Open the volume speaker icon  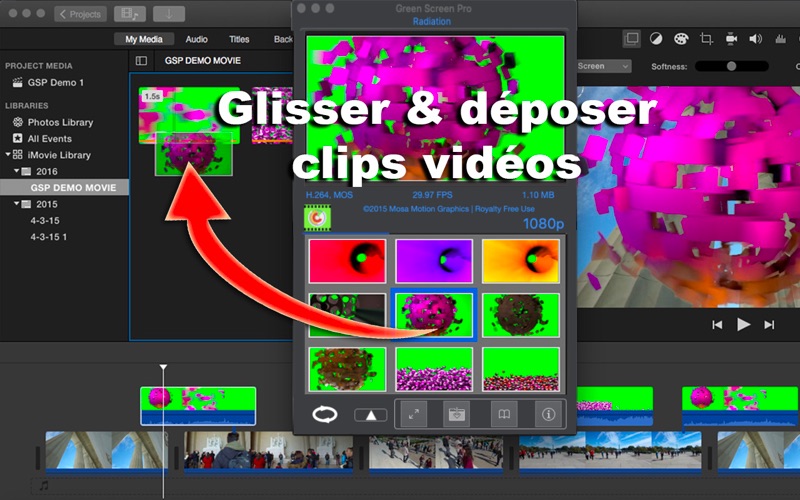click(756, 39)
